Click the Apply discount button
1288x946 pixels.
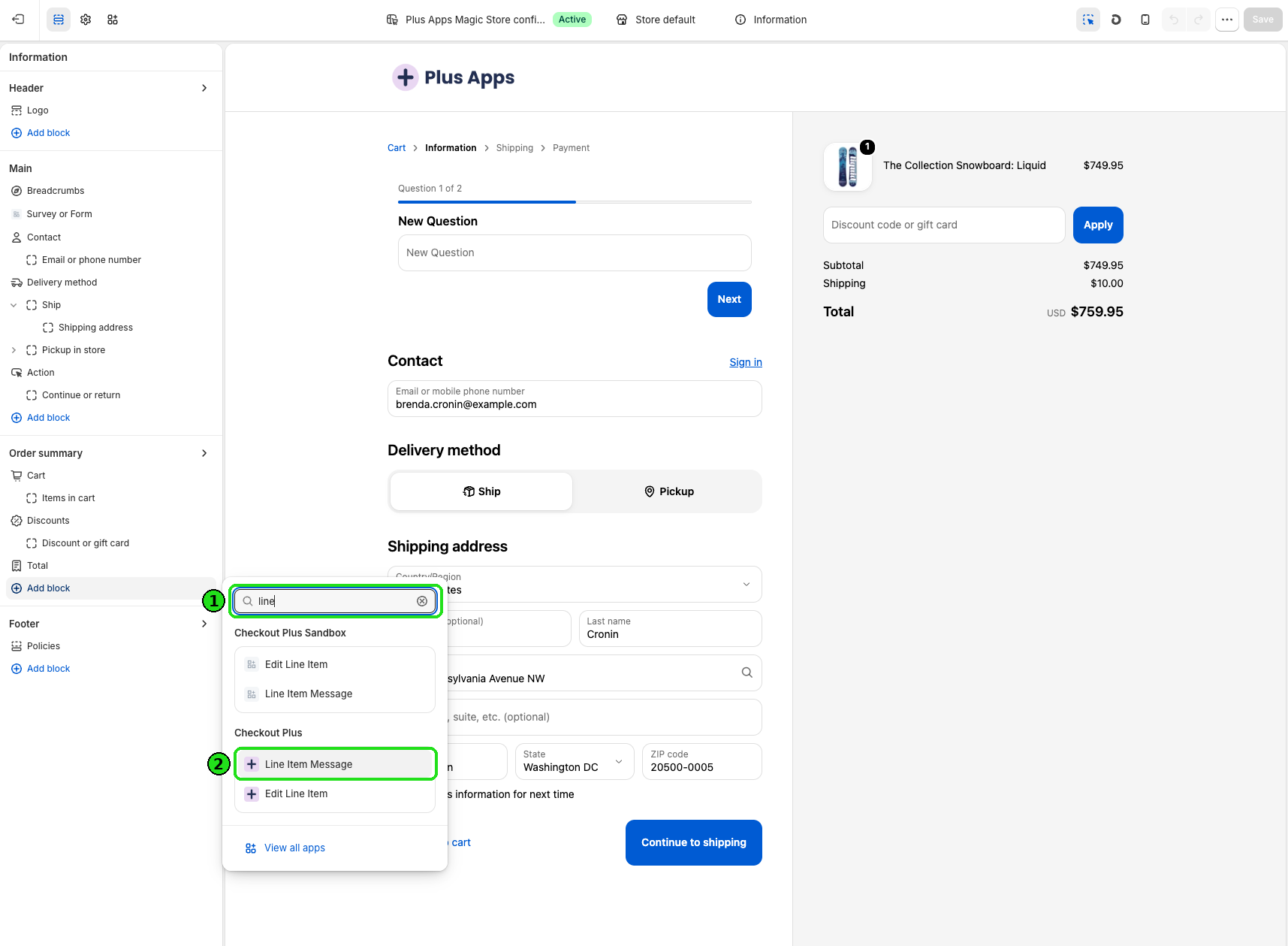(x=1098, y=225)
